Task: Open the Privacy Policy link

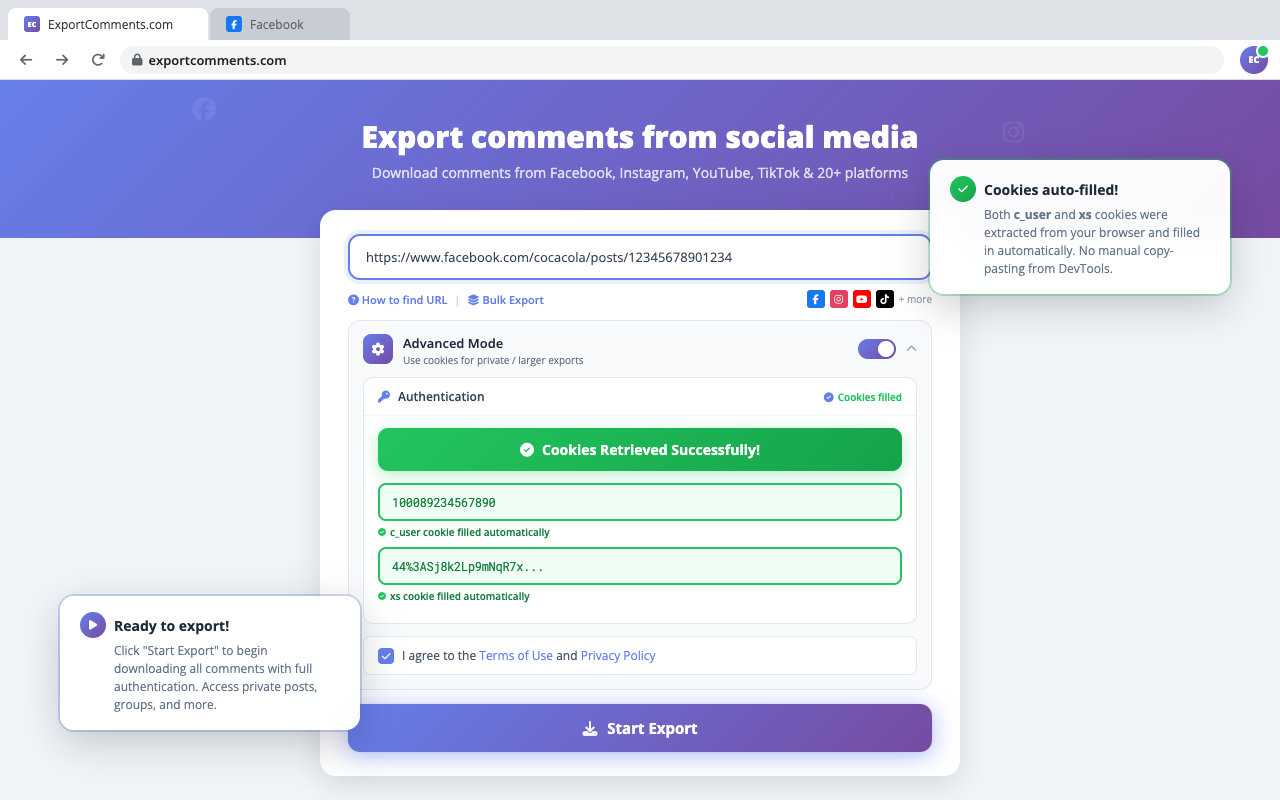Action: 618,656
